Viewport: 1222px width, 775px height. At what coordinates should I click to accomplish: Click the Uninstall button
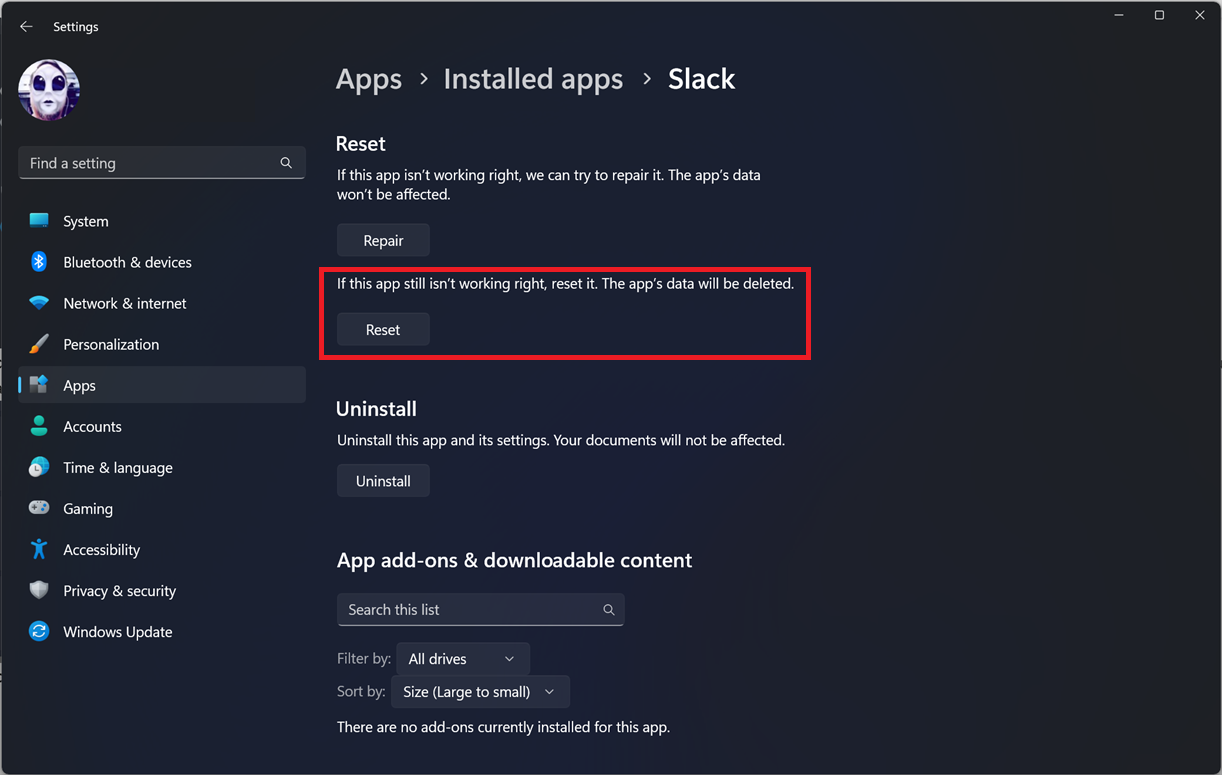pyautogui.click(x=383, y=480)
